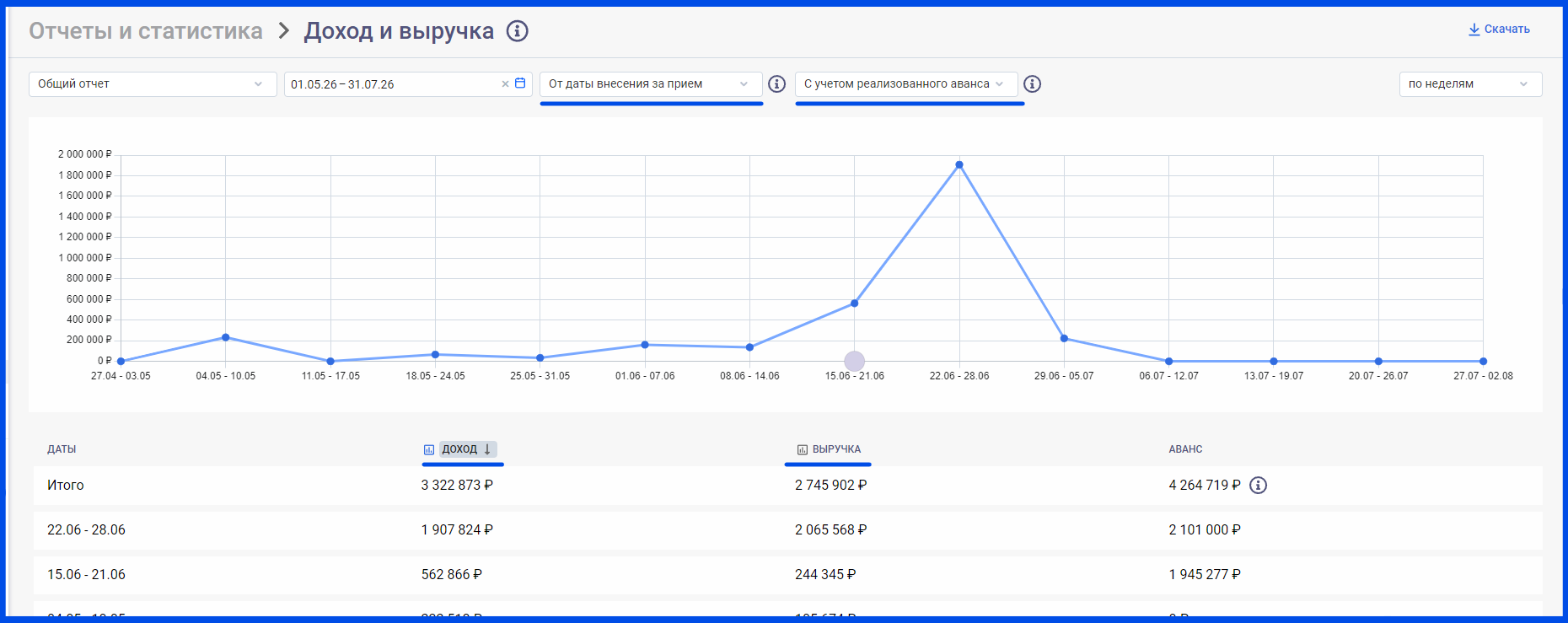Click the date range input 01.05.26 – 31.07.26
Image resolution: width=1568 pixels, height=623 pixels.
click(408, 84)
